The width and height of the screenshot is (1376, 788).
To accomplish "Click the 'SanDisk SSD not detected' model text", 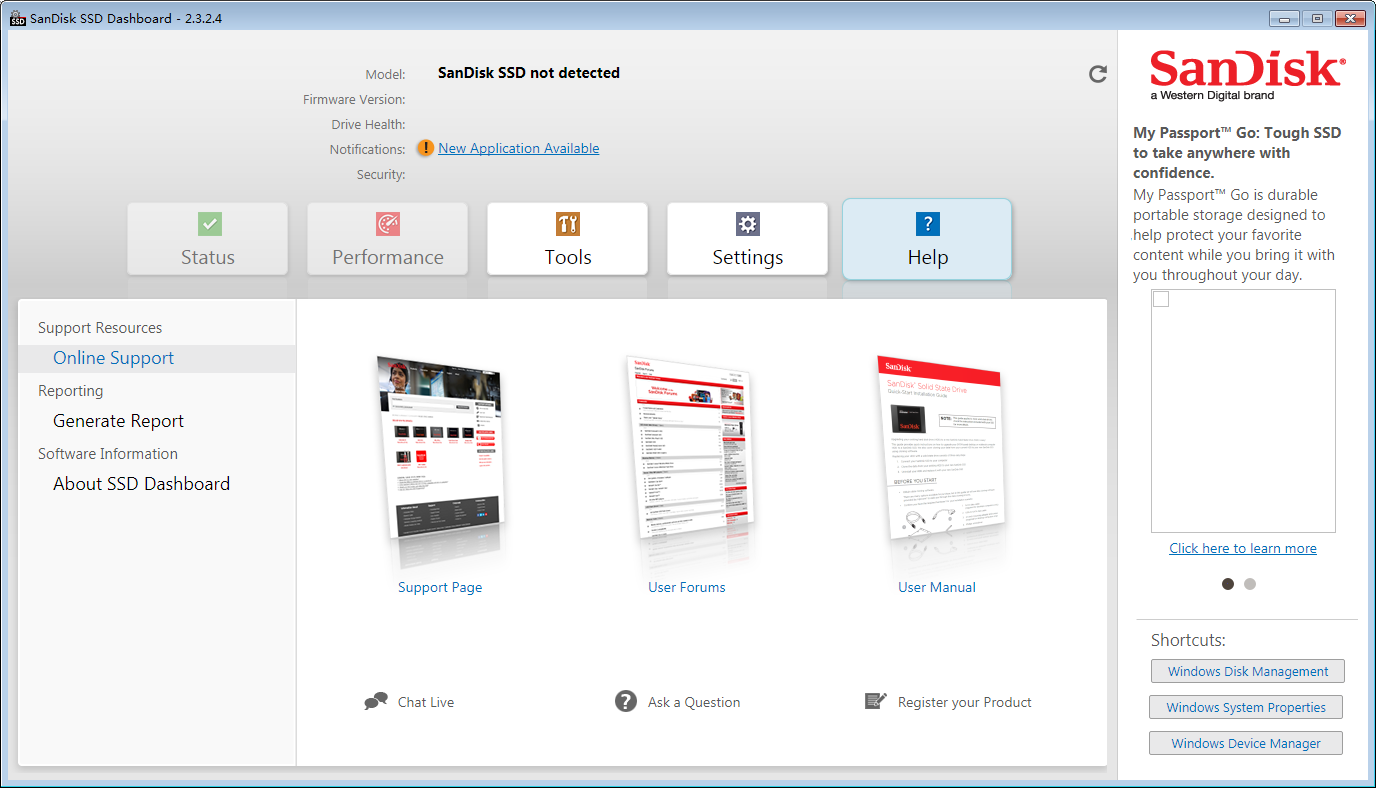I will (x=529, y=73).
